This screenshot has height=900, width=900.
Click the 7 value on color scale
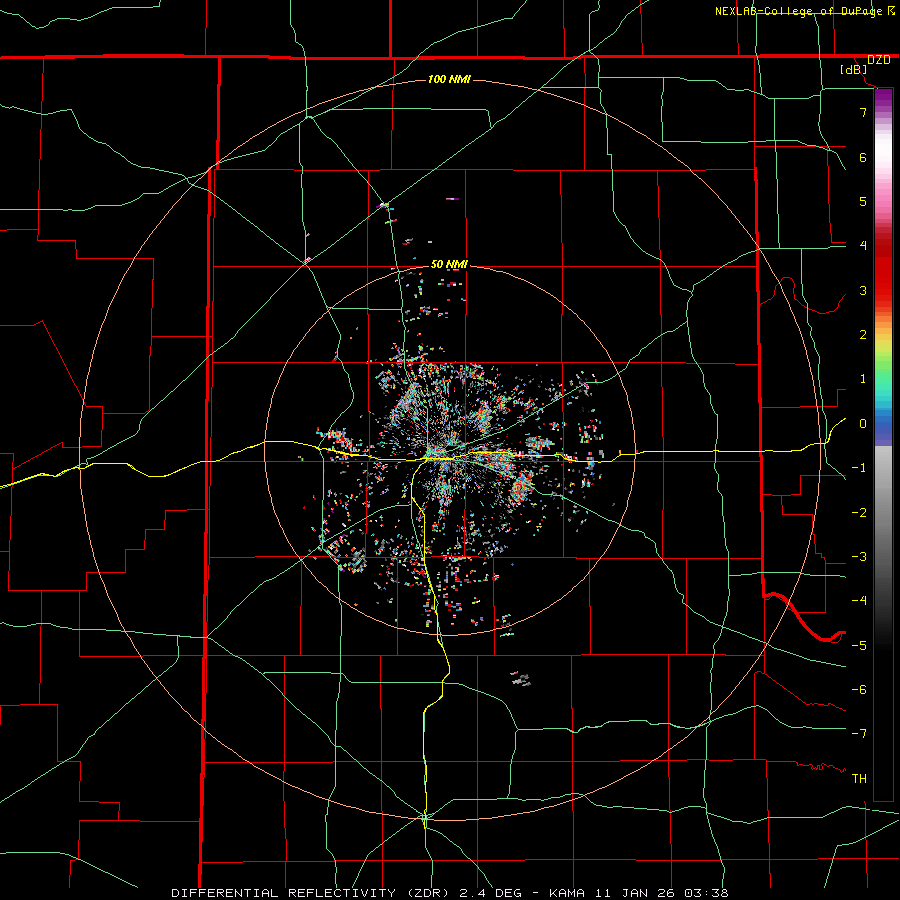863,112
